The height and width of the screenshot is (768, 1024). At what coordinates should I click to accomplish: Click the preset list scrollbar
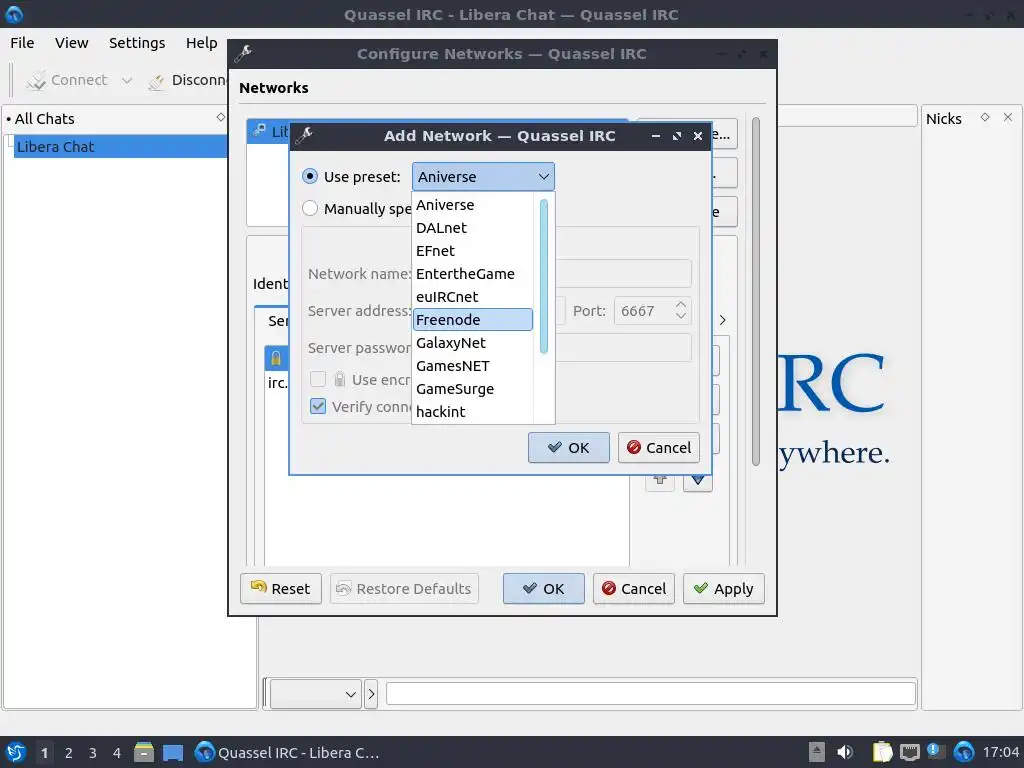[543, 277]
